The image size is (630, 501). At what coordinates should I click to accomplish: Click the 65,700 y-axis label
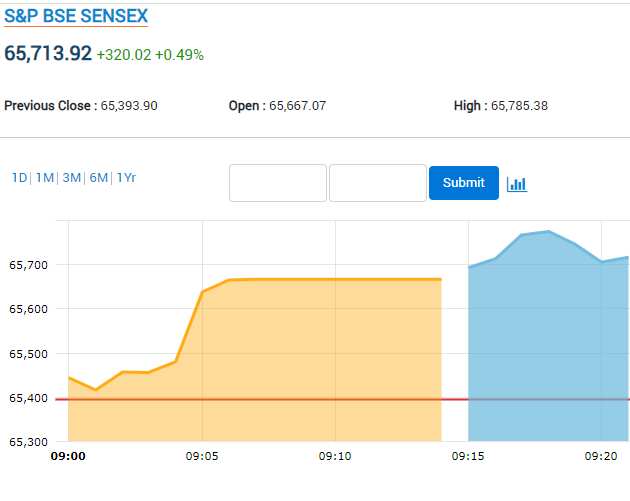(x=28, y=265)
